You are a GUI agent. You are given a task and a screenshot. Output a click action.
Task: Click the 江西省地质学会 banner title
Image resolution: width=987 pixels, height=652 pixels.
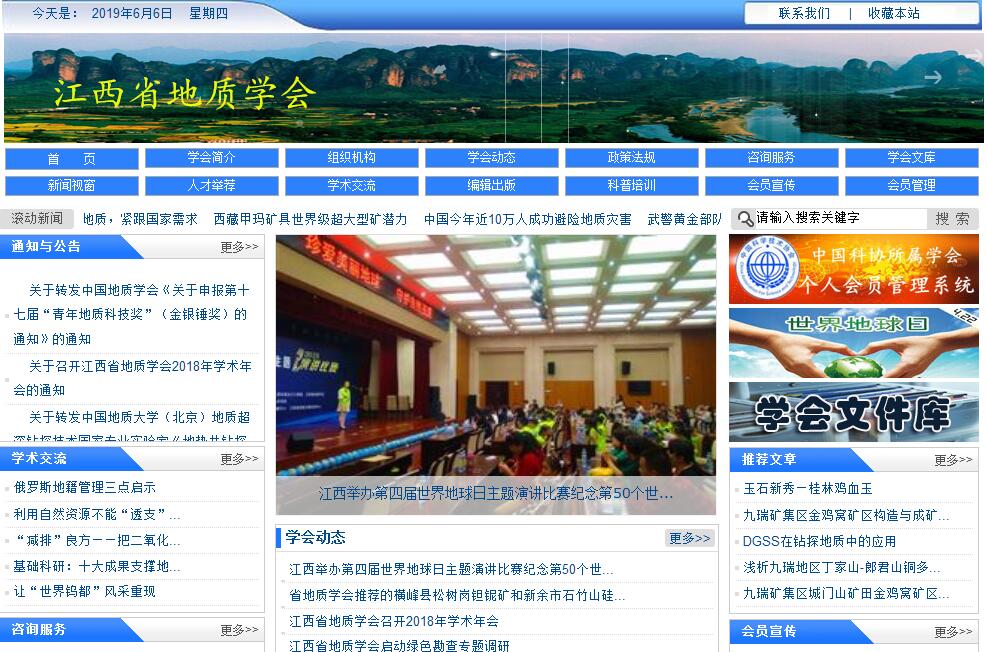point(184,94)
